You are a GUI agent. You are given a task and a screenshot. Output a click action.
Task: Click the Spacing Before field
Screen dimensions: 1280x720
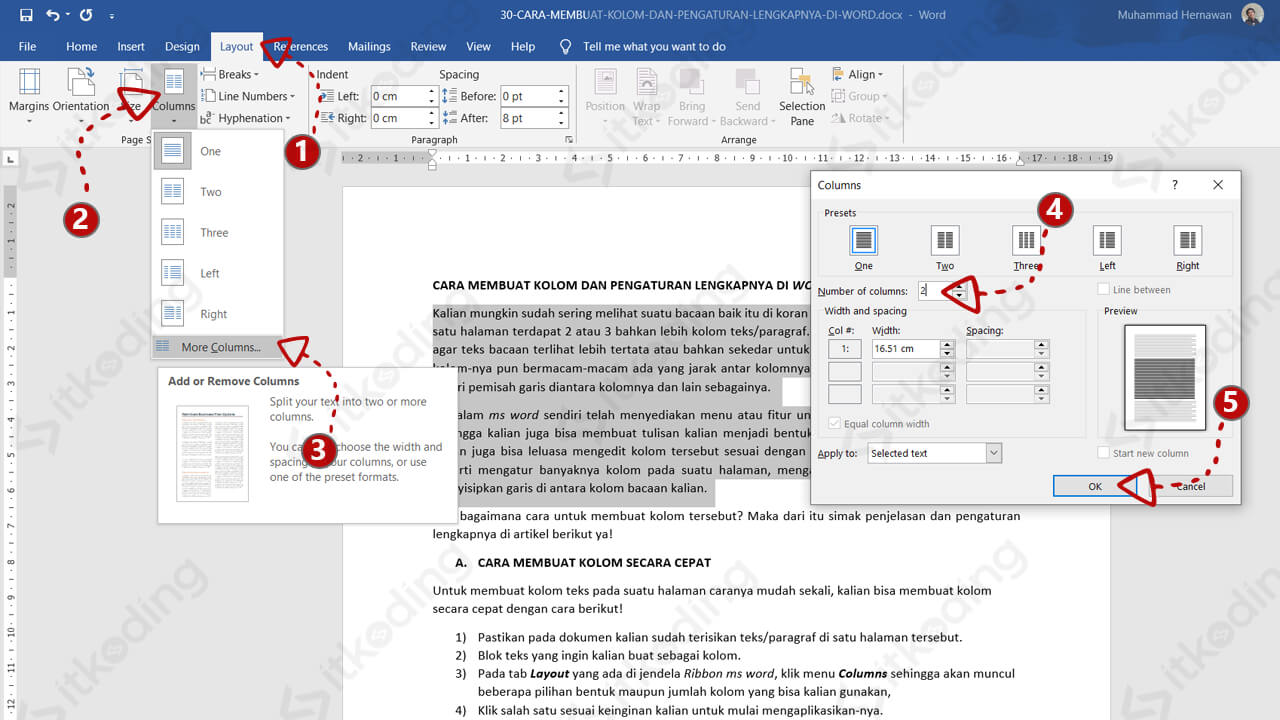[528, 96]
